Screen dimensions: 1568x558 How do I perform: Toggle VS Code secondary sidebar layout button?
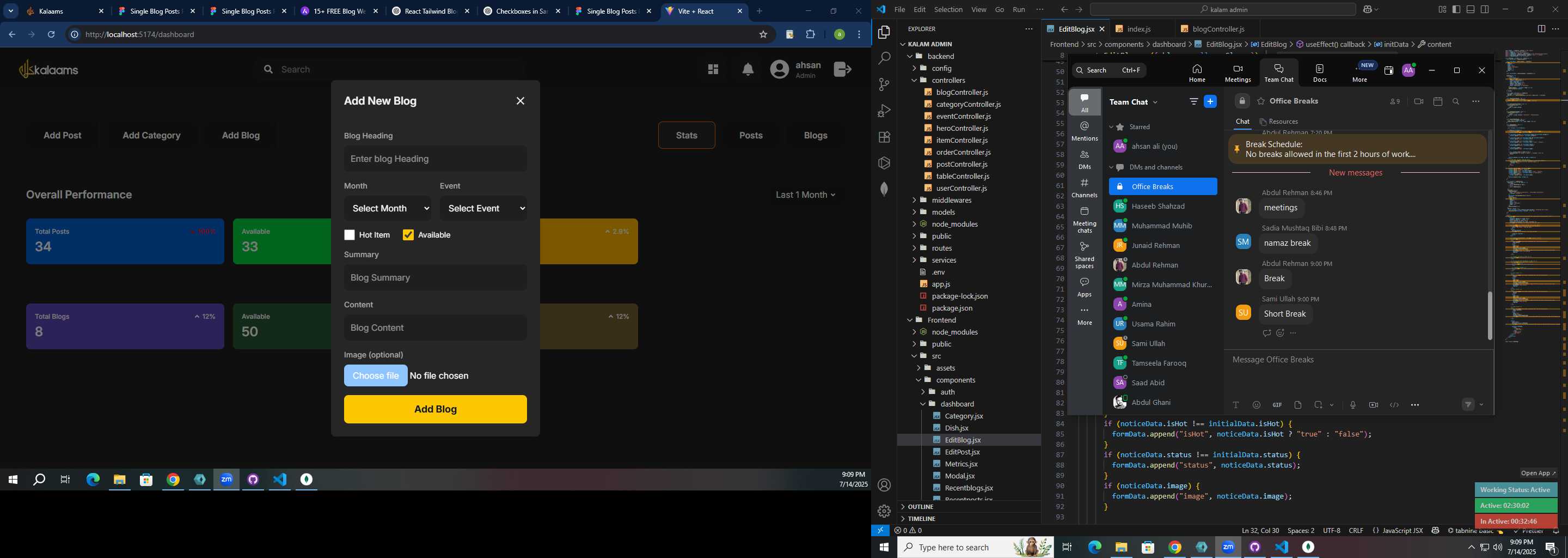1485,10
